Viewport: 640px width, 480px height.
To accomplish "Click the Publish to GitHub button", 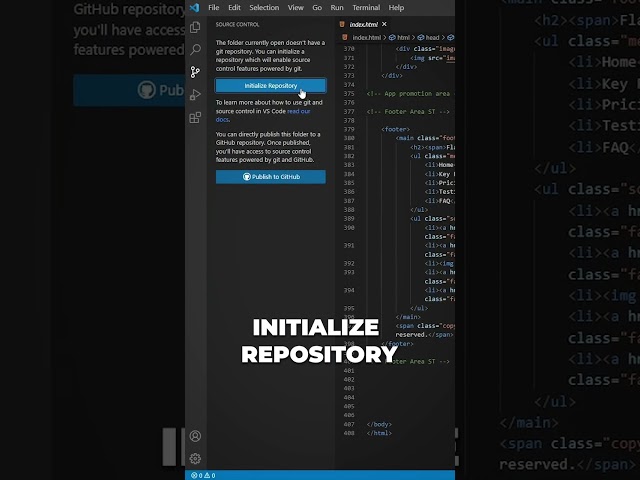I will pos(271,177).
